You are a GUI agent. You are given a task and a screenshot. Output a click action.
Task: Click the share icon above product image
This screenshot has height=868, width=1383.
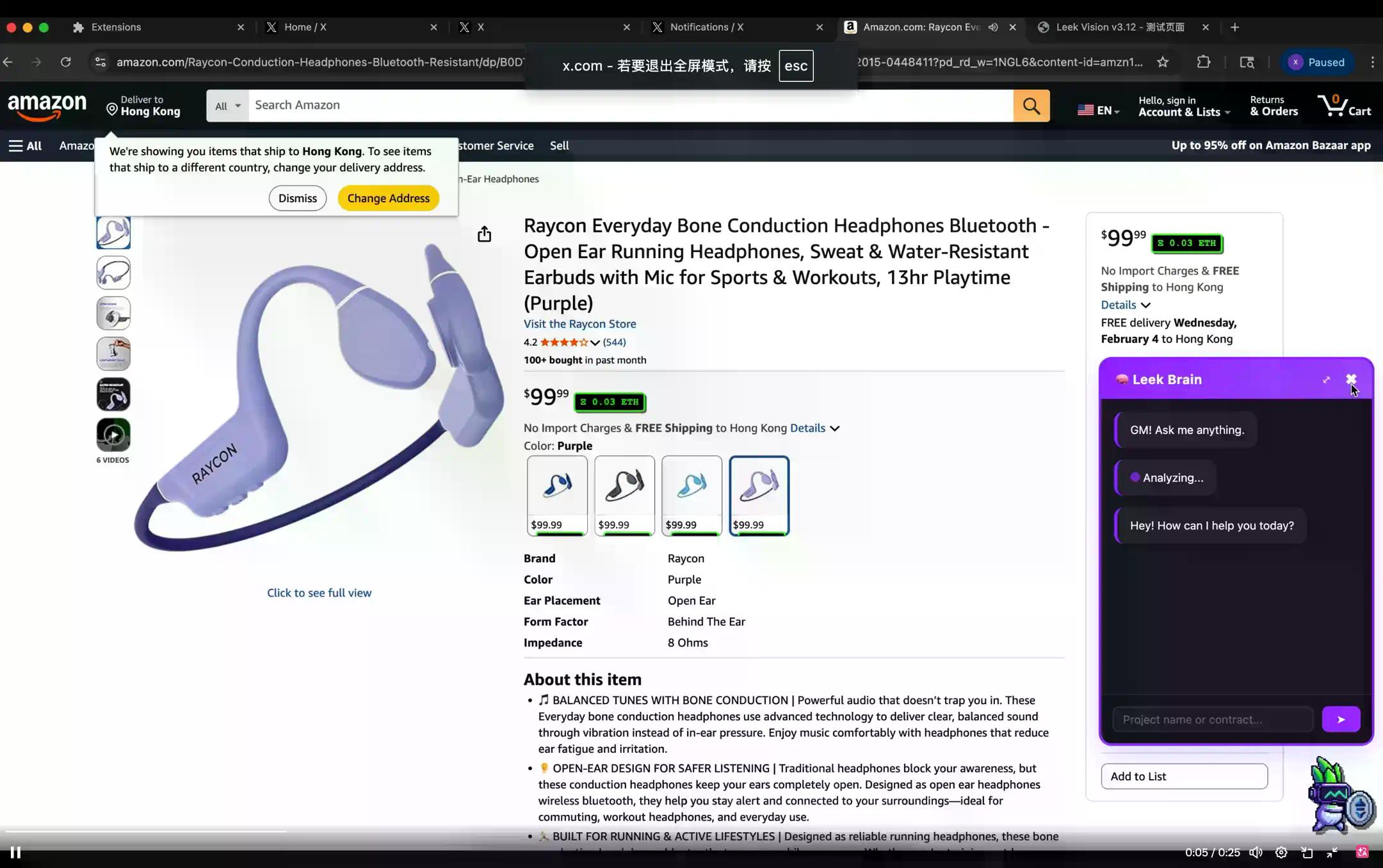tap(484, 234)
